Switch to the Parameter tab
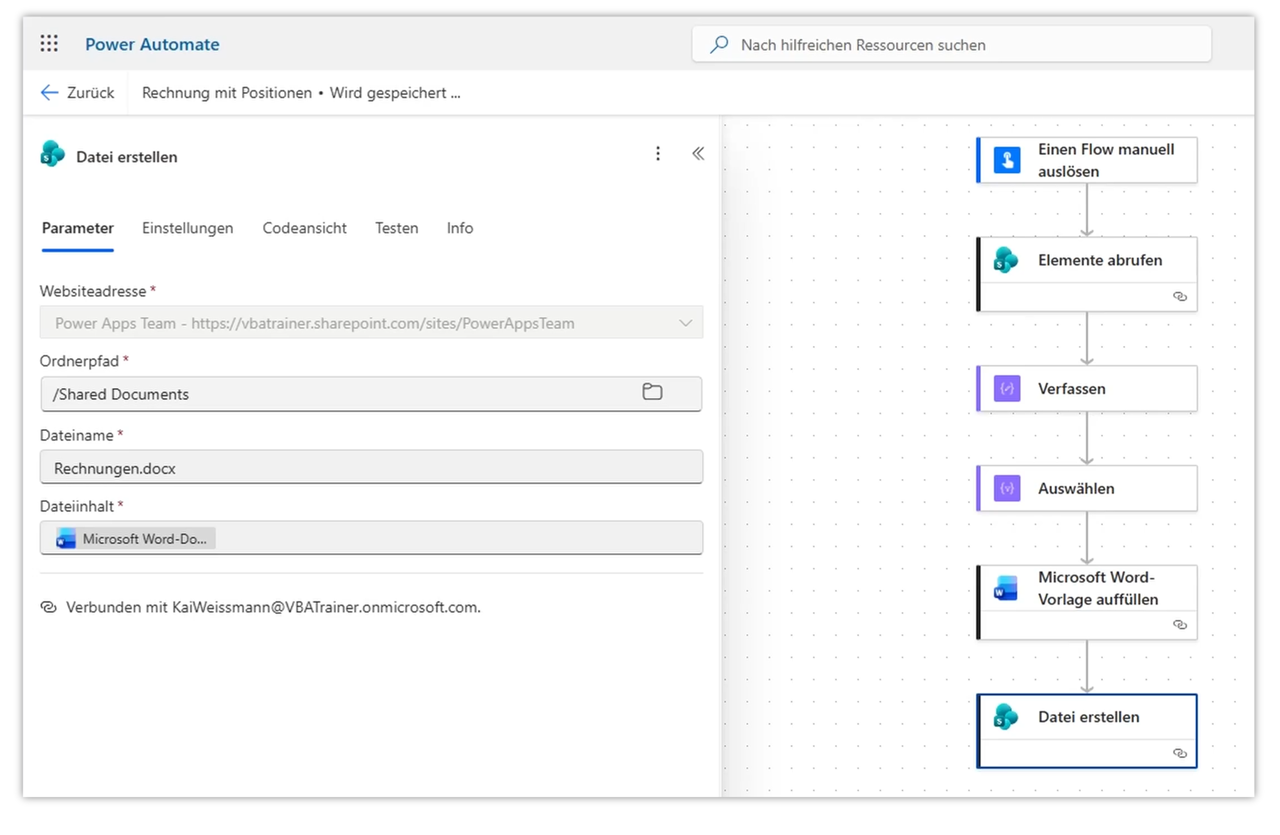1280x835 pixels. coord(78,228)
